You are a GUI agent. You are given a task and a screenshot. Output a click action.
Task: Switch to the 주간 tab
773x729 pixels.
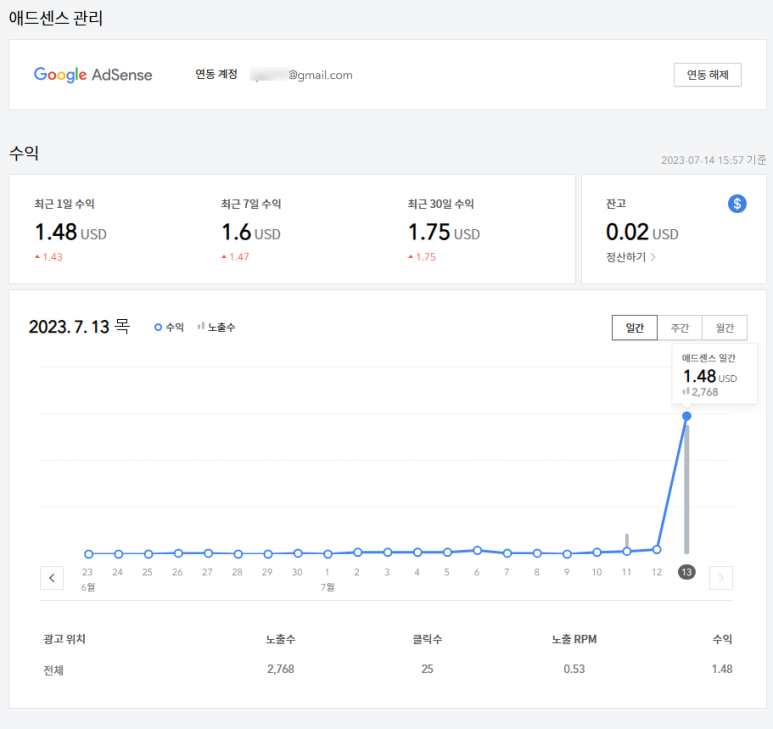point(680,328)
